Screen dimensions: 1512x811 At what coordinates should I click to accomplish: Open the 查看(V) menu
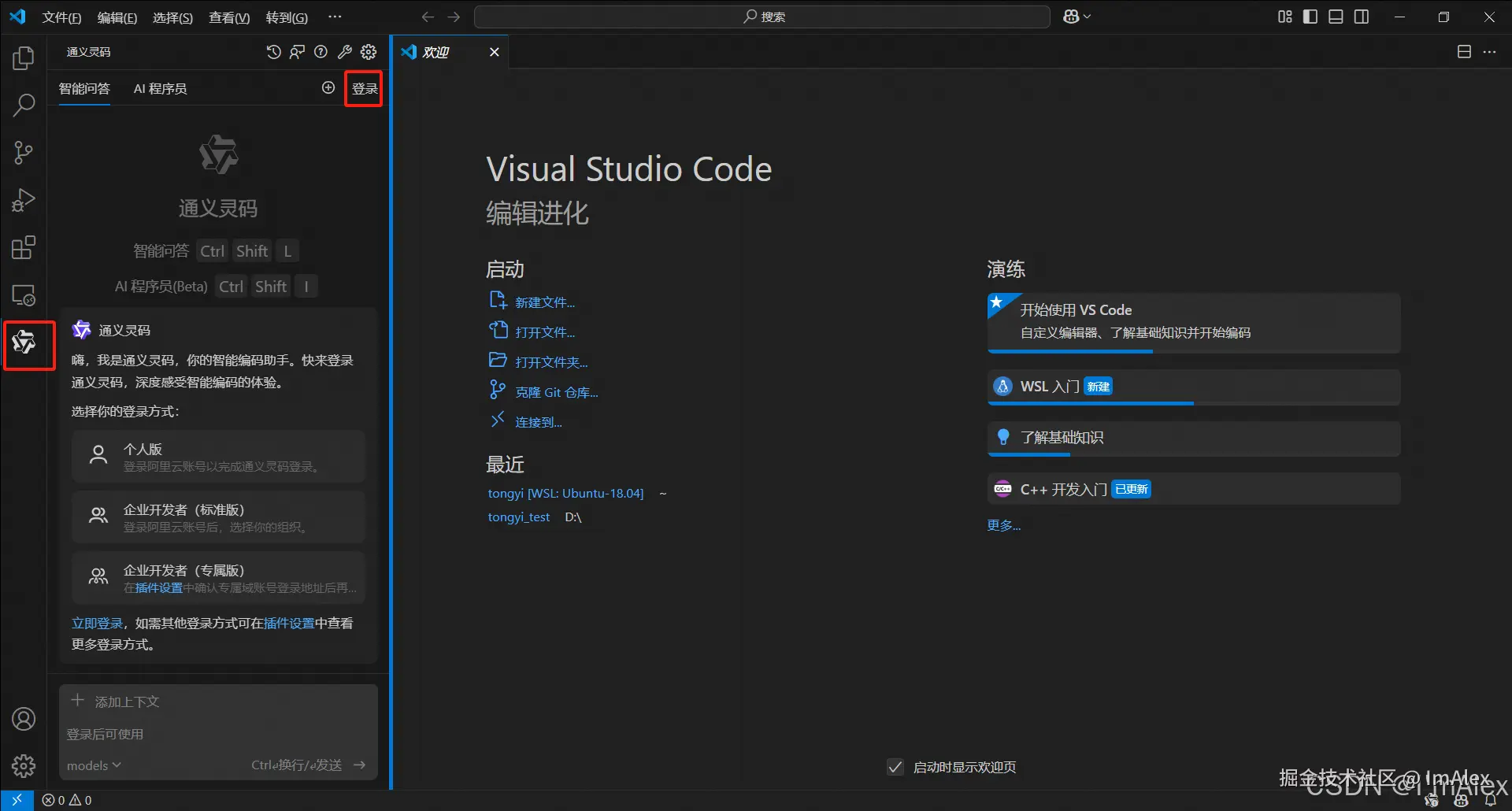pyautogui.click(x=228, y=17)
